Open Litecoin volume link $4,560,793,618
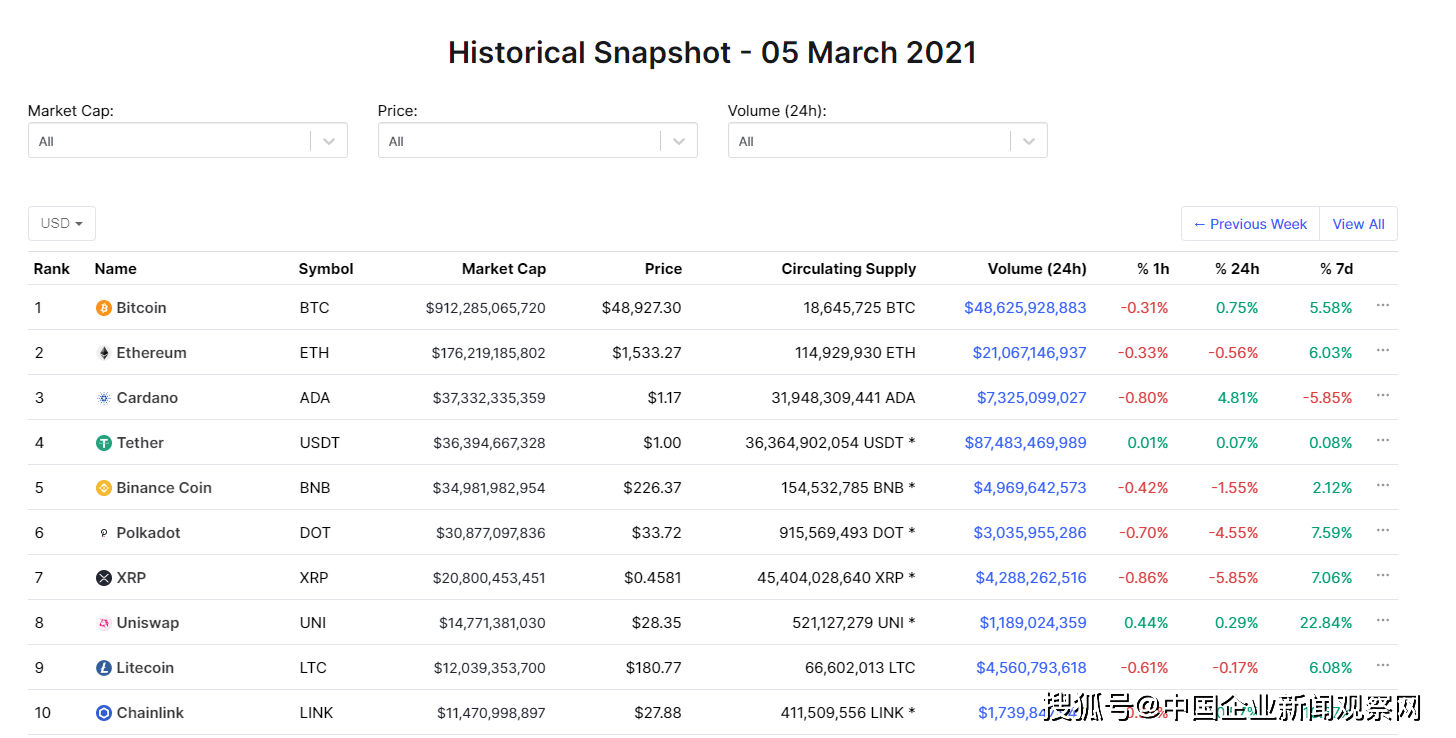 pos(1031,668)
